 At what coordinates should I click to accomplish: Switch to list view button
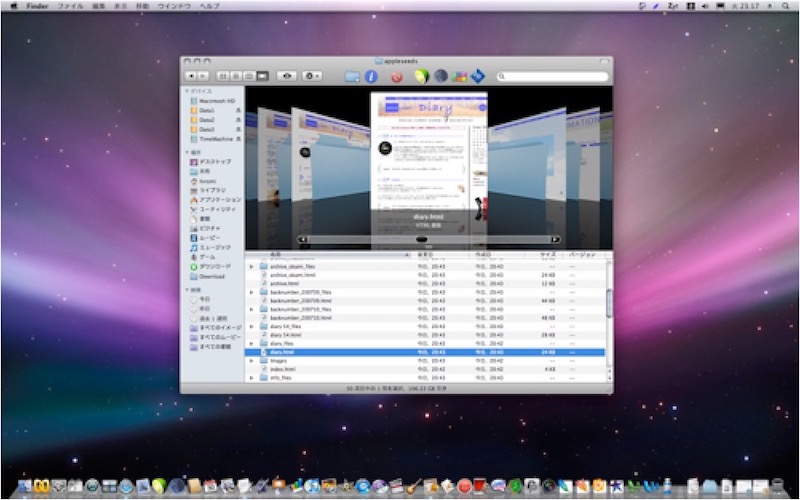(x=237, y=75)
